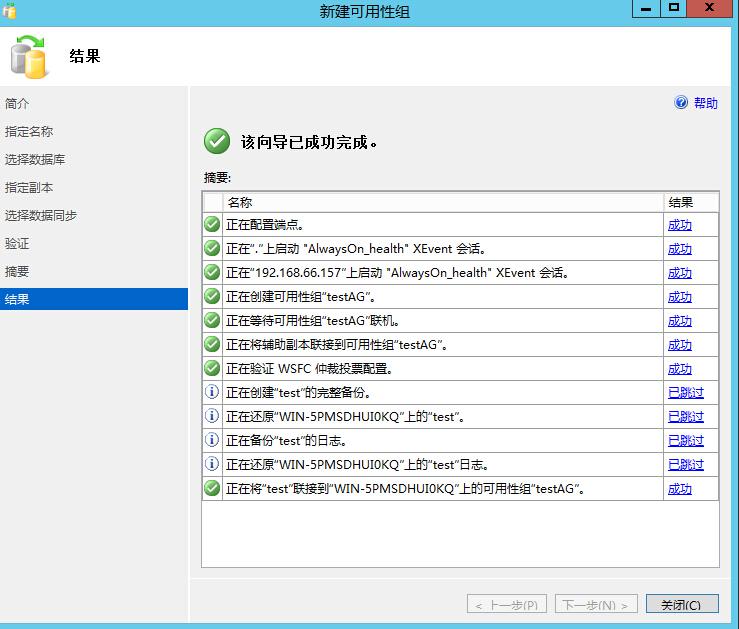Click green check icon for 正在创建可用性组 row
Viewport: 739px width, 629px height.
(212, 296)
